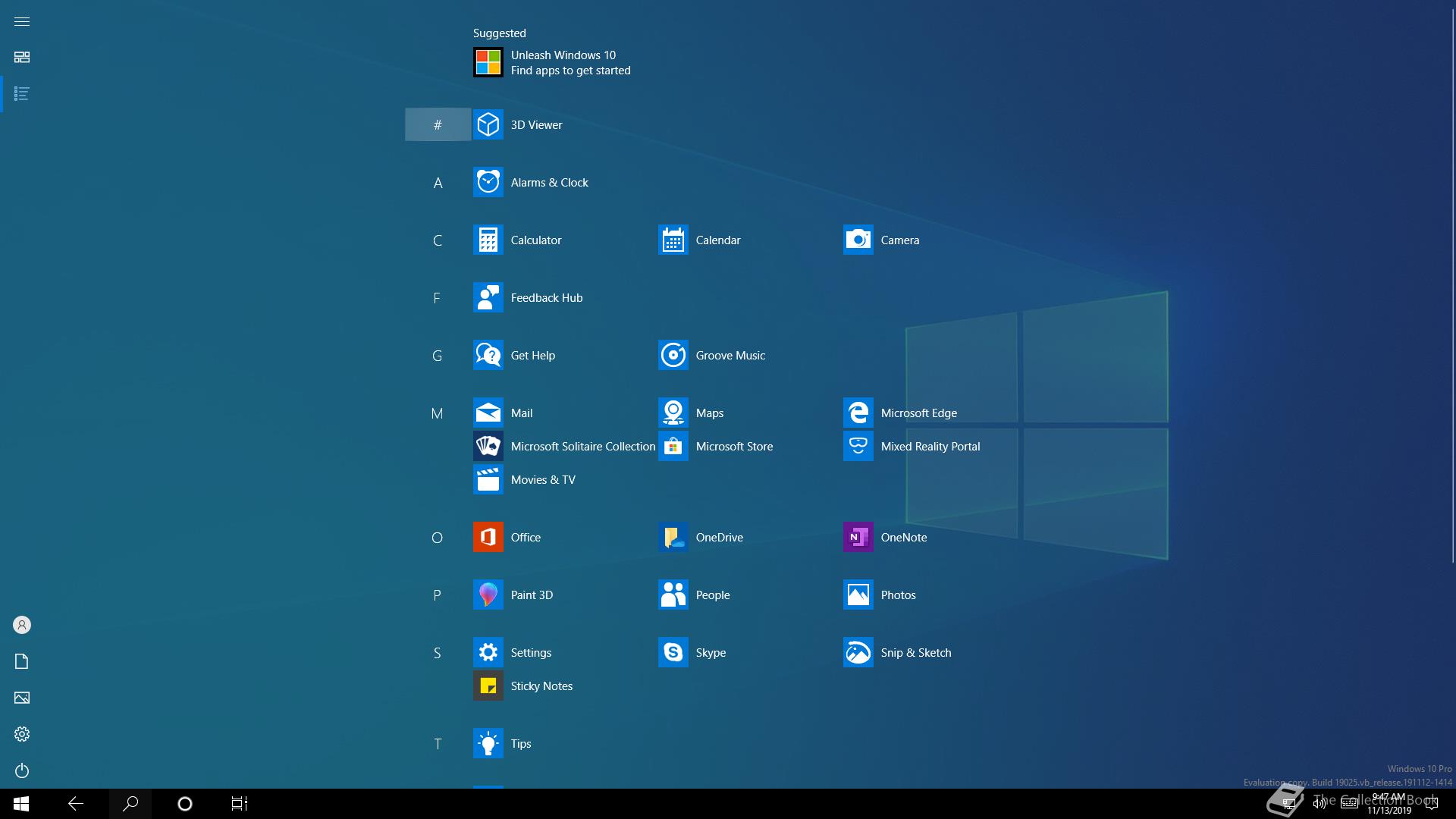Open the People app icon
The width and height of the screenshot is (1456, 819).
(x=673, y=595)
